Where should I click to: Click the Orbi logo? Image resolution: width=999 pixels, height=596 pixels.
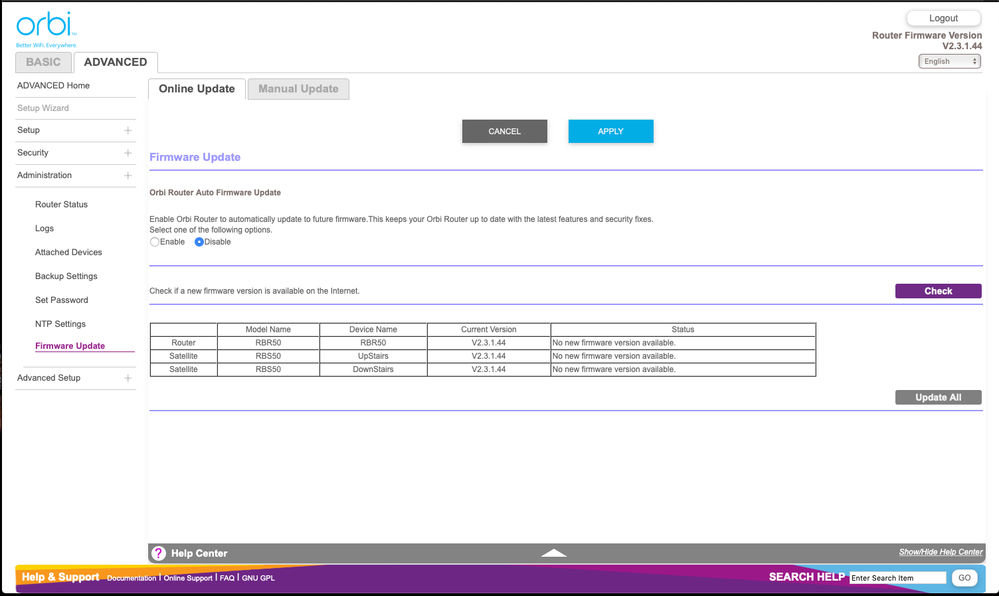(x=46, y=29)
